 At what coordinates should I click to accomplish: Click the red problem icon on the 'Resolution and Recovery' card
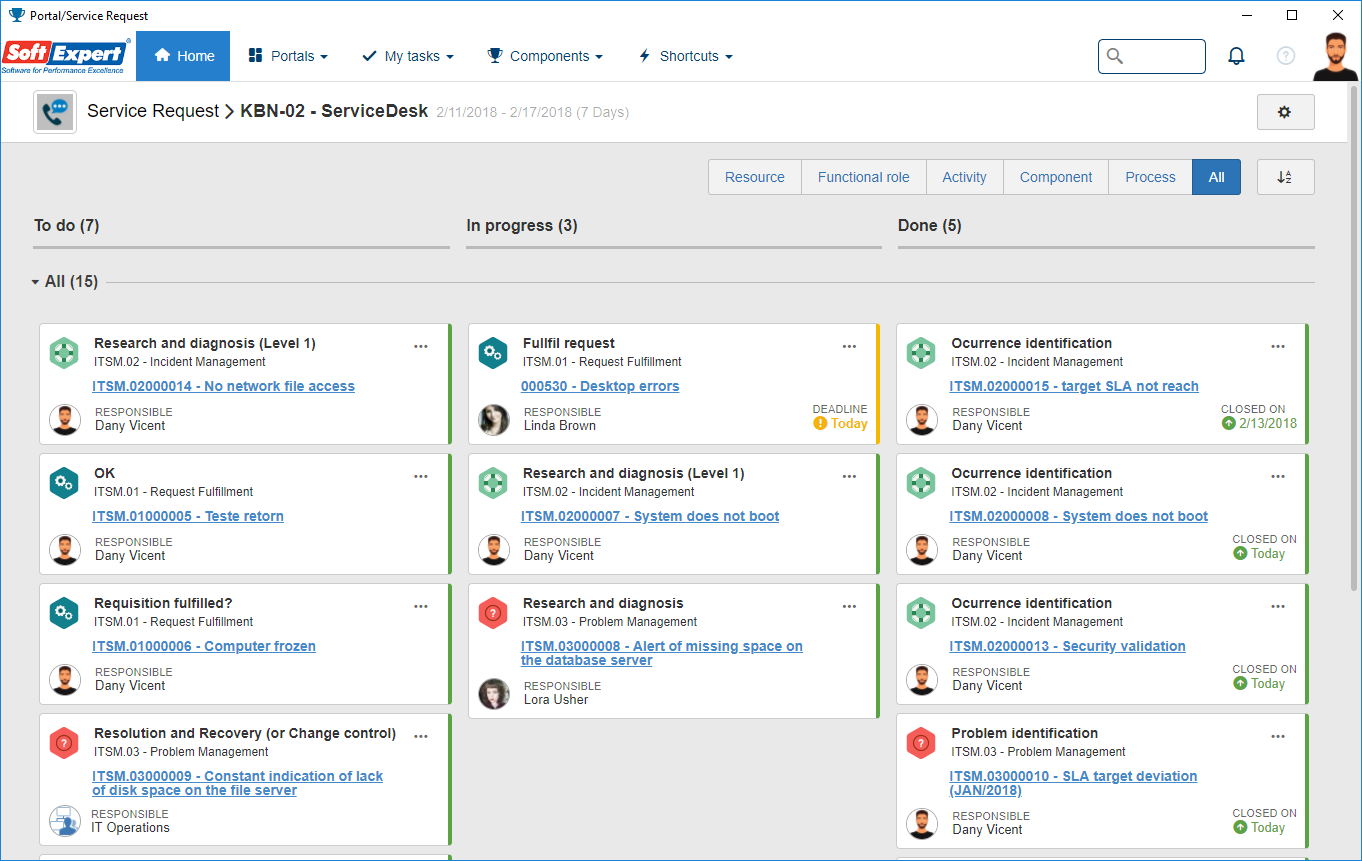64,743
